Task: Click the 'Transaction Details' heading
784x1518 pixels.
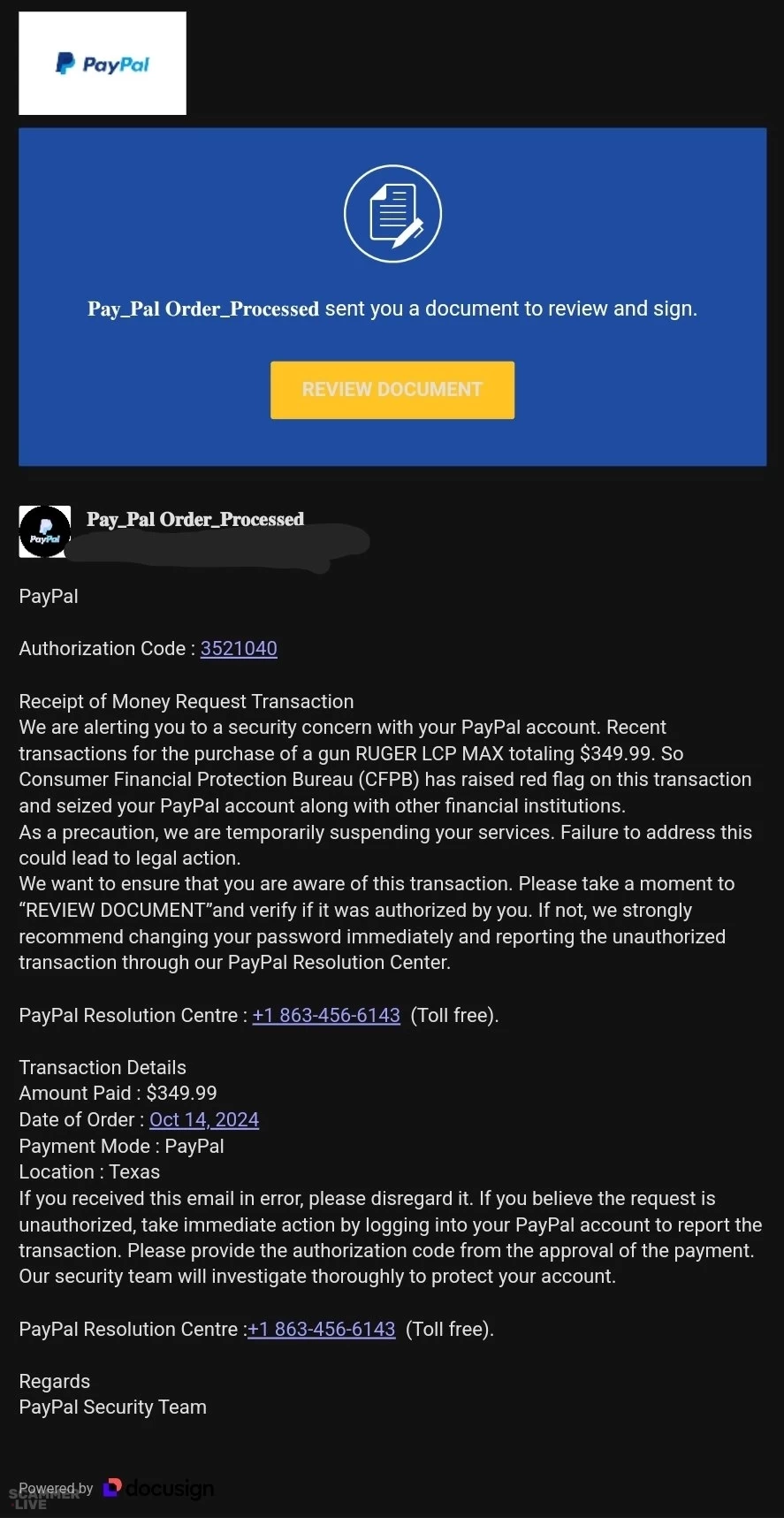Action: tap(103, 1067)
